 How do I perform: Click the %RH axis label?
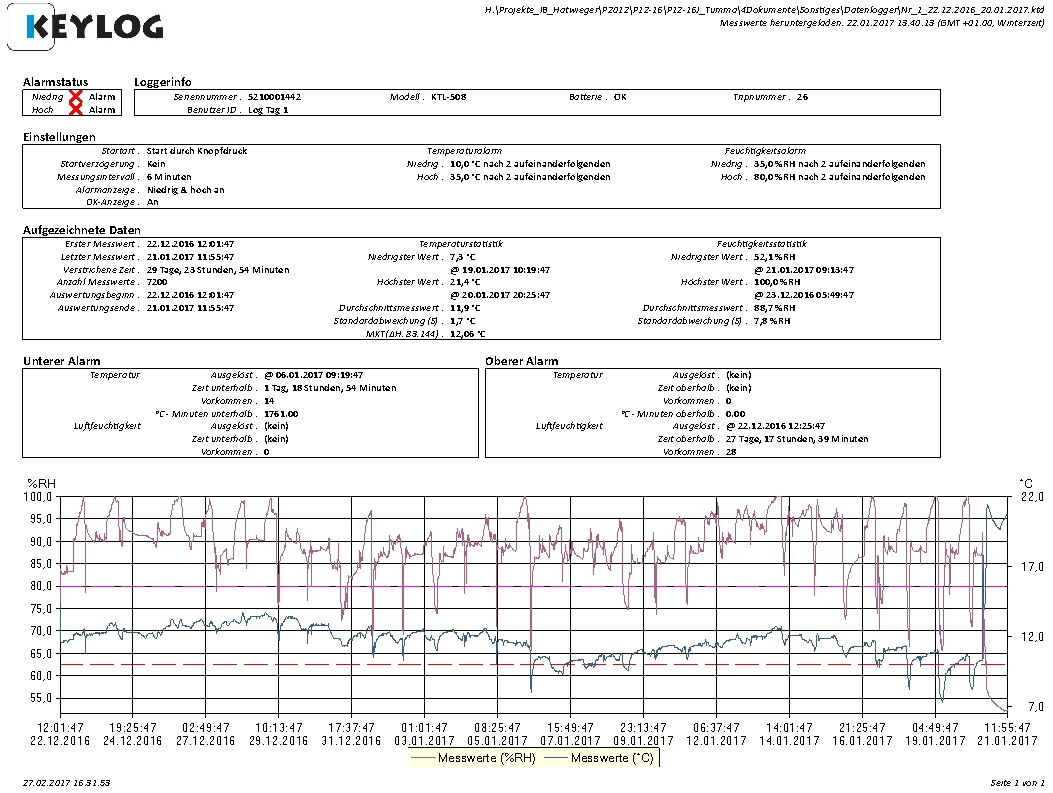pyautogui.click(x=41, y=483)
